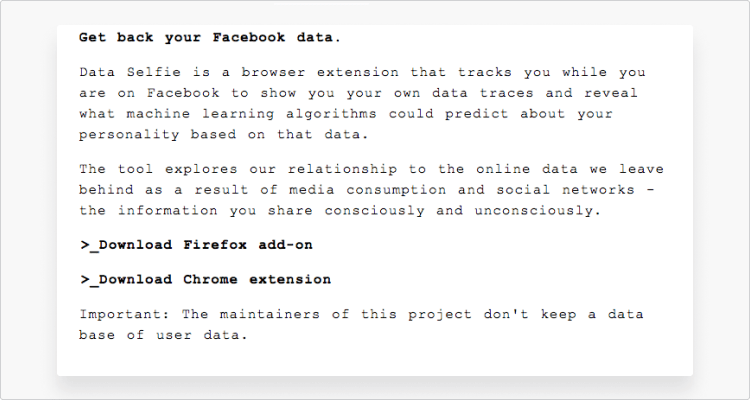Click the 'Get back your Facebook data' heading
750x400 pixels.
coord(210,38)
